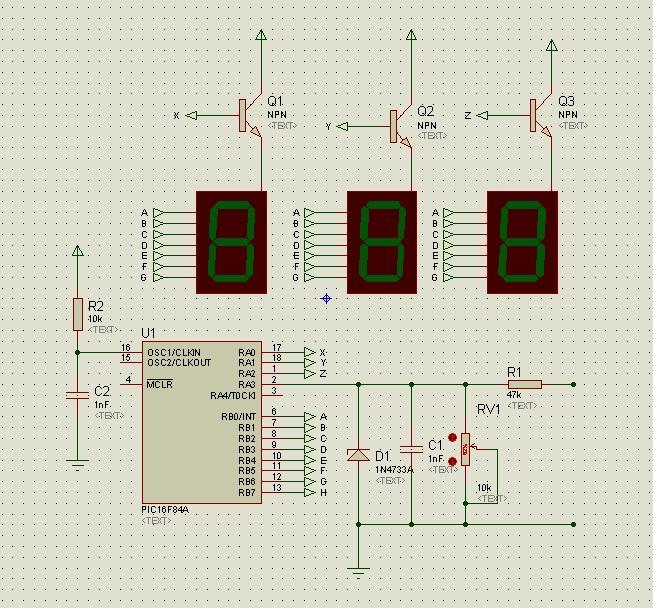Viewport: 653px width, 608px height.
Task: Click the E output terminal on RB4
Action: pyautogui.click(x=310, y=460)
